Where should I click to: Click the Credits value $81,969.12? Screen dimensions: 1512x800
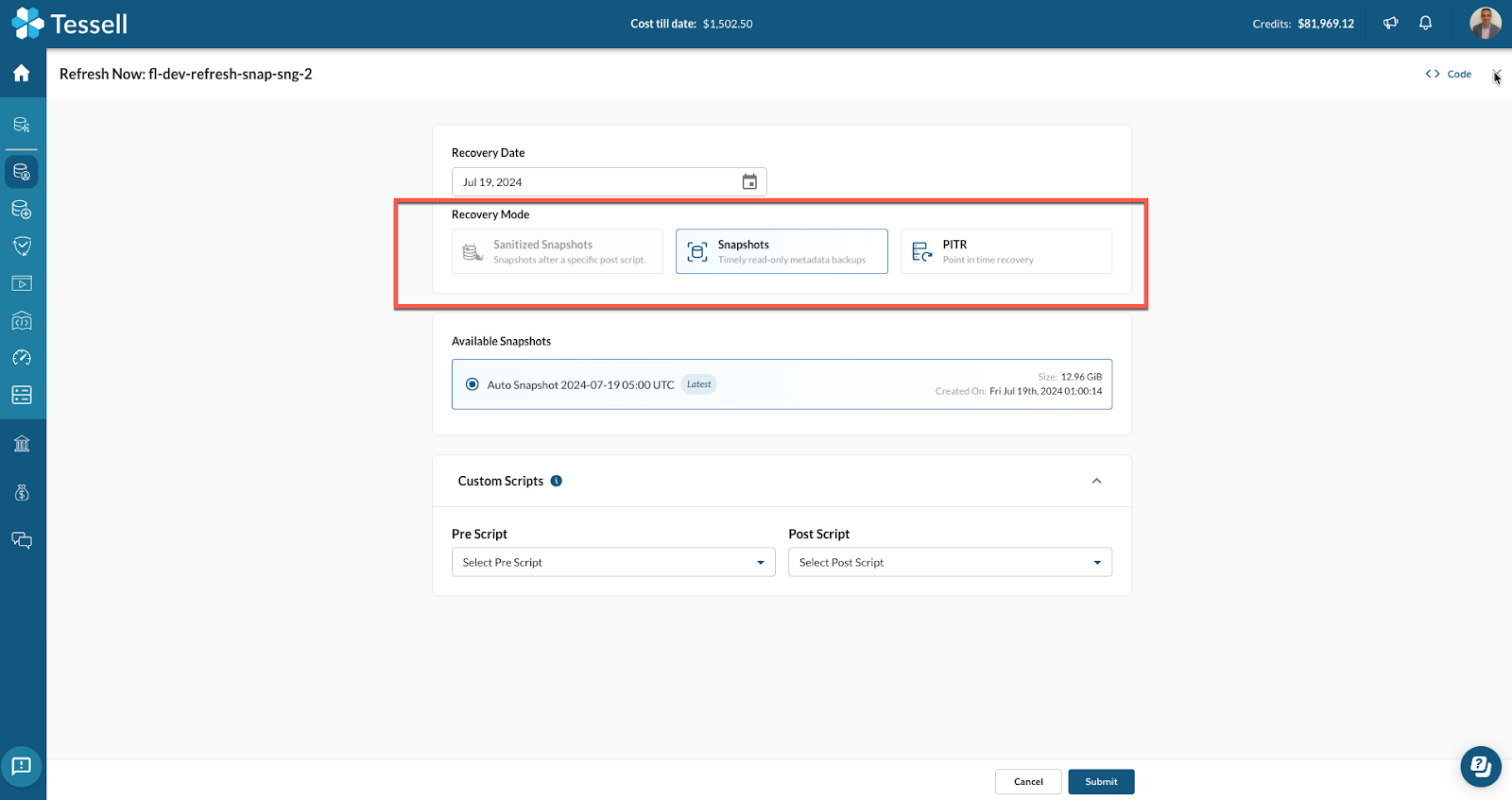click(1326, 24)
